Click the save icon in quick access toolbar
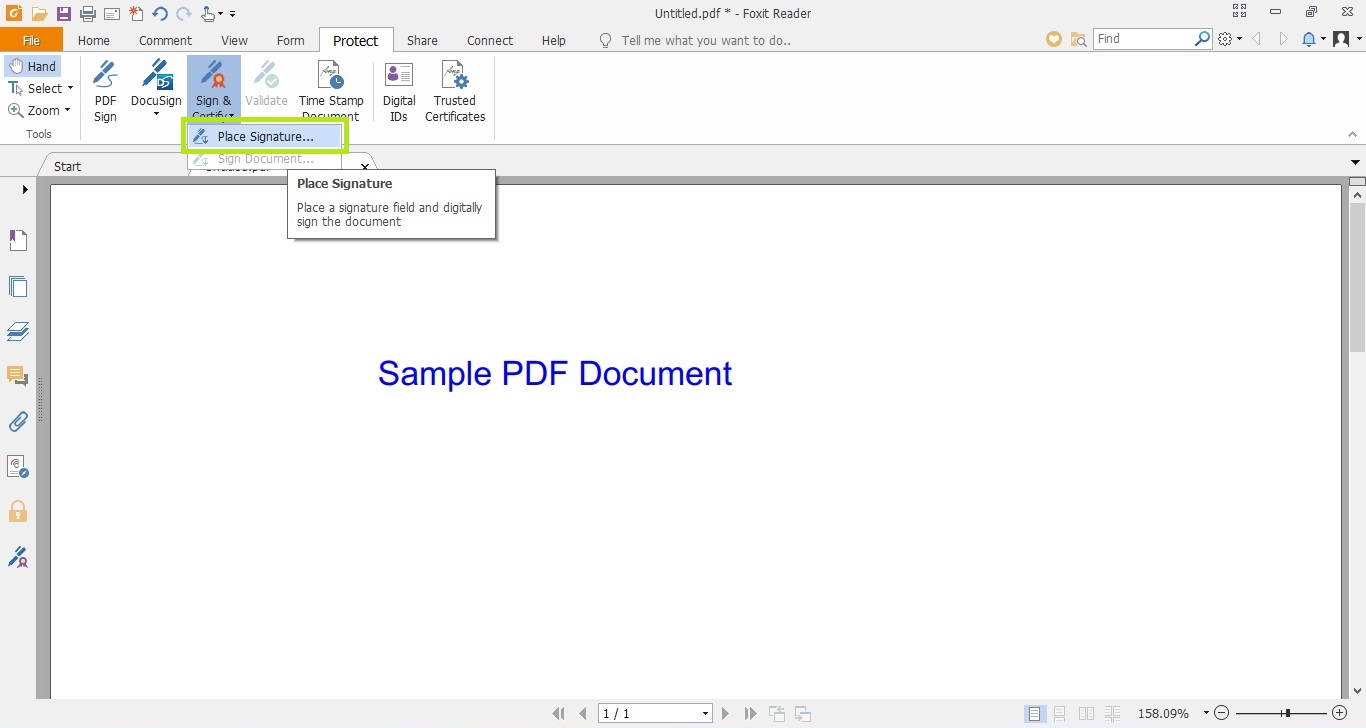Viewport: 1366px width, 728px height. tap(63, 14)
